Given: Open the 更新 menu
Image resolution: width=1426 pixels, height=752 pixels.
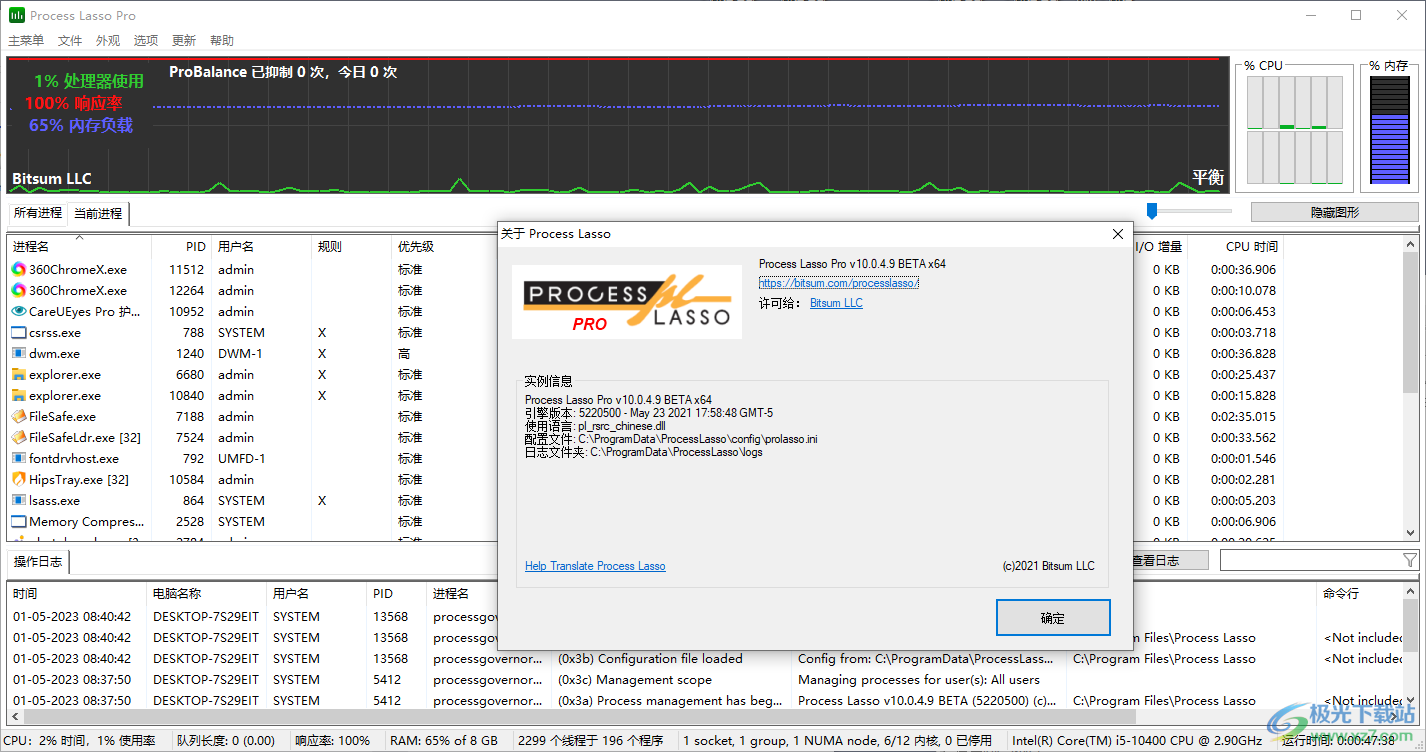Looking at the screenshot, I should (184, 41).
